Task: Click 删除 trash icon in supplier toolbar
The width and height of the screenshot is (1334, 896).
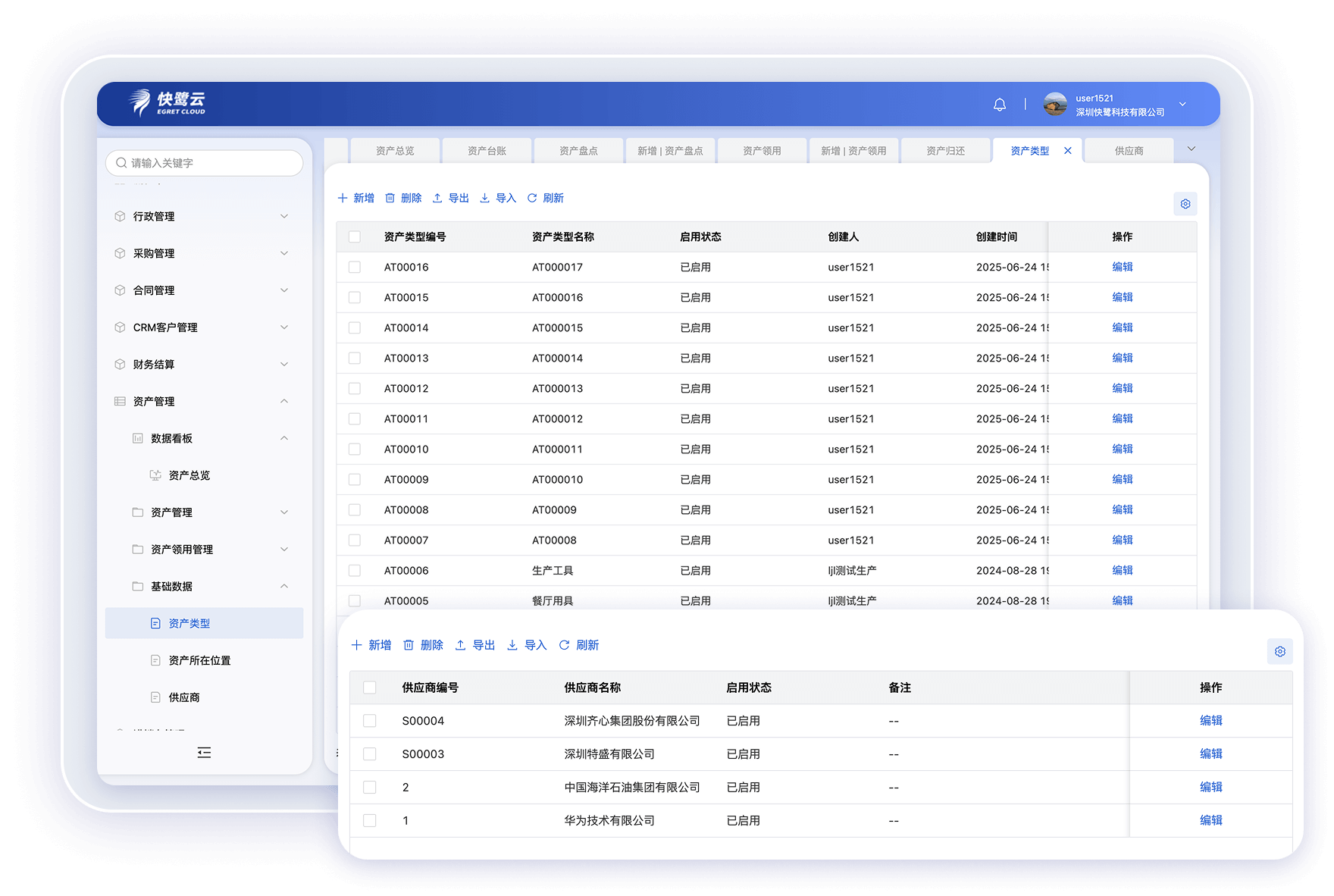Action: point(409,645)
